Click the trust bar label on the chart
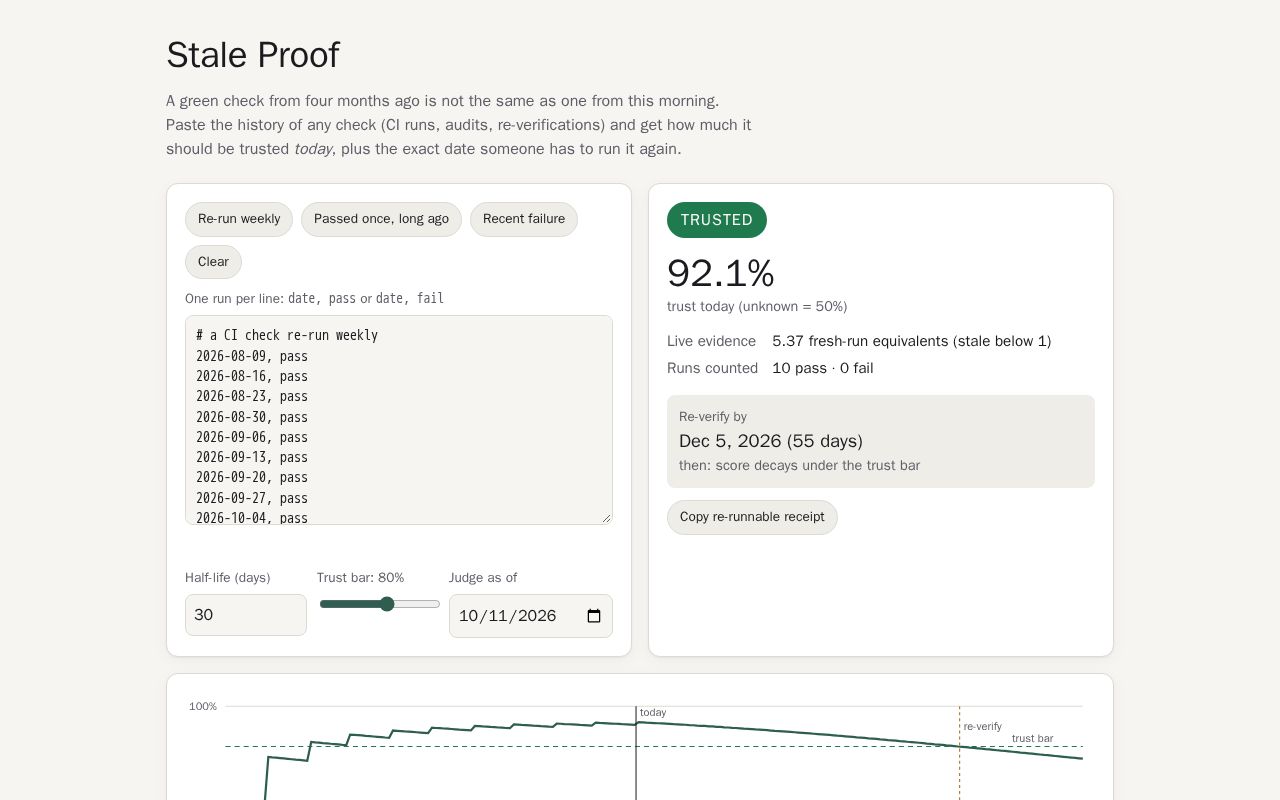 pyautogui.click(x=1032, y=738)
